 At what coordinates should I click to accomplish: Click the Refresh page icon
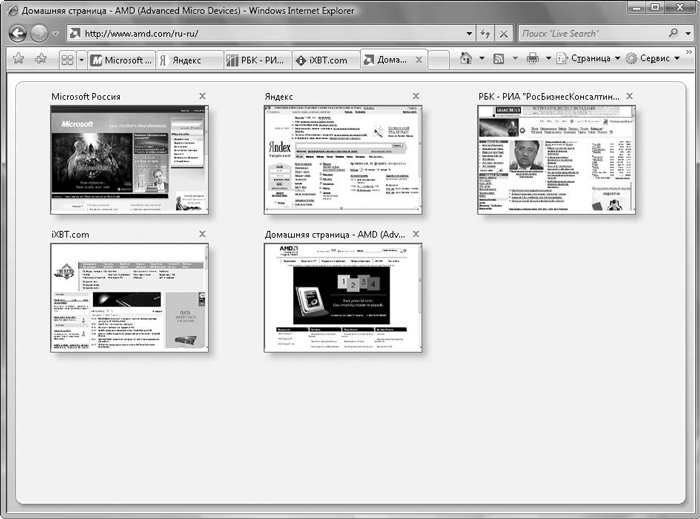pyautogui.click(x=485, y=33)
